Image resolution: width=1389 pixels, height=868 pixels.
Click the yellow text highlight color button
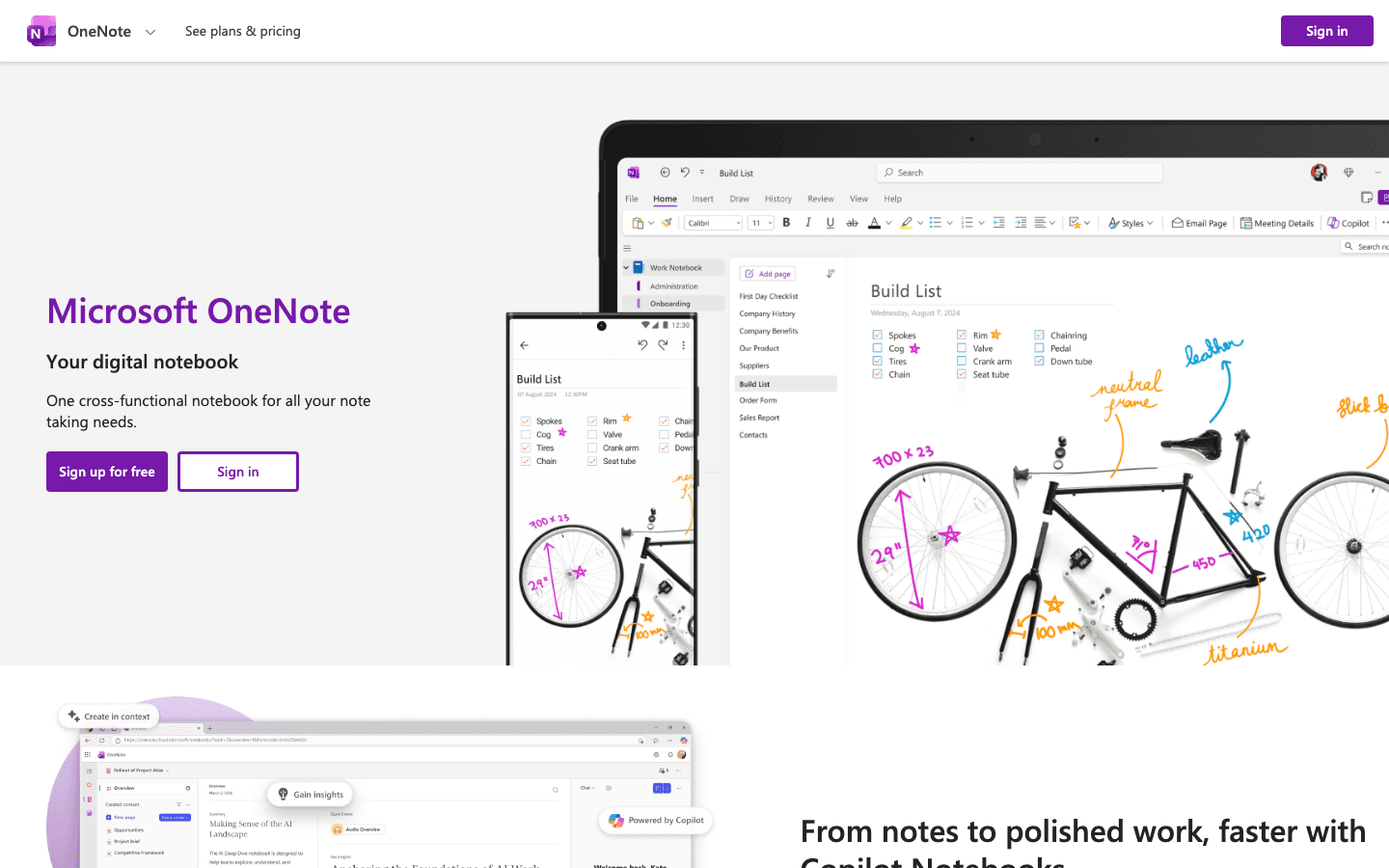[x=906, y=223]
